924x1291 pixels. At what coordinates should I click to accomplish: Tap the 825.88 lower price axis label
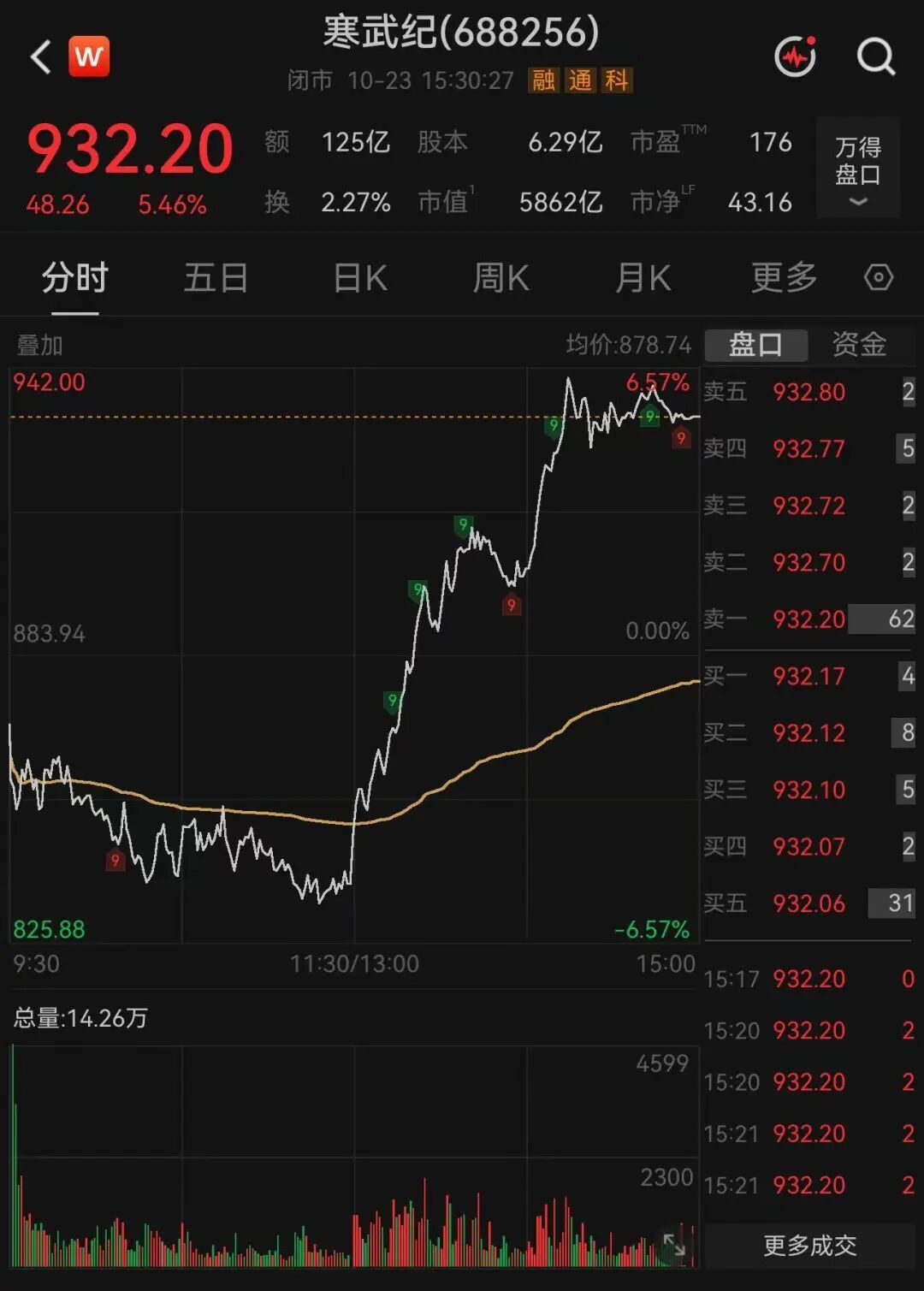(49, 929)
